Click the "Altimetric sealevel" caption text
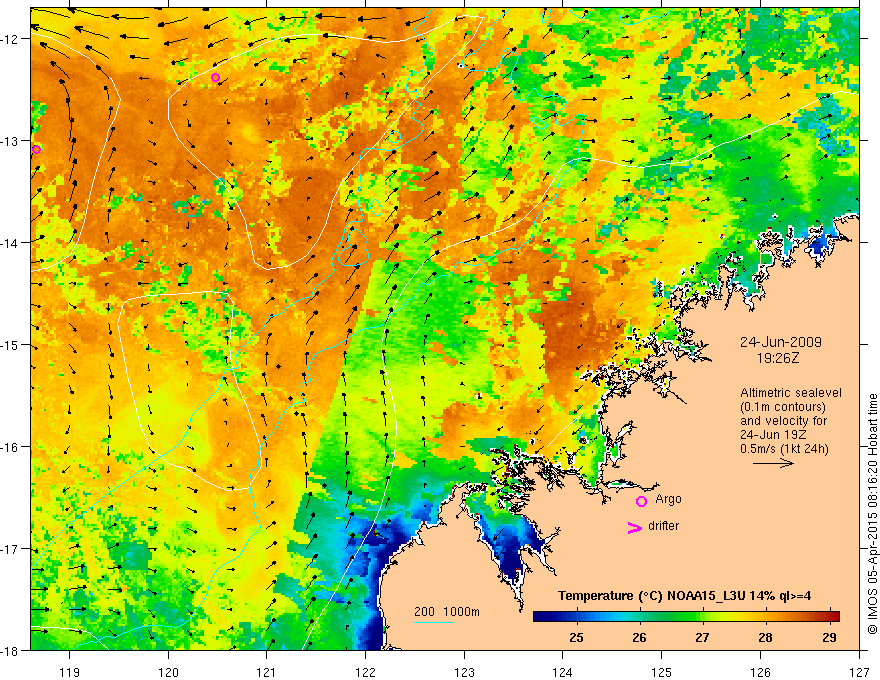The height and width of the screenshot is (680, 880). 791,393
